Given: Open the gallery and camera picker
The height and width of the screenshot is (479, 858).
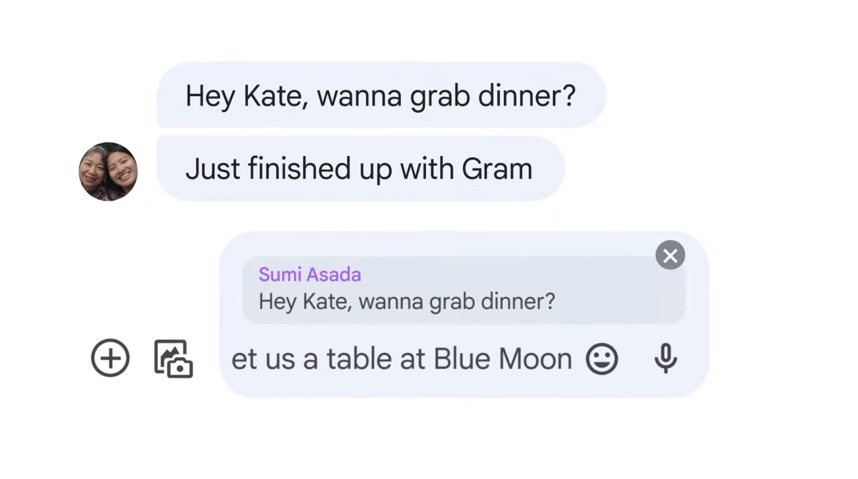Looking at the screenshot, I should pyautogui.click(x=173, y=359).
